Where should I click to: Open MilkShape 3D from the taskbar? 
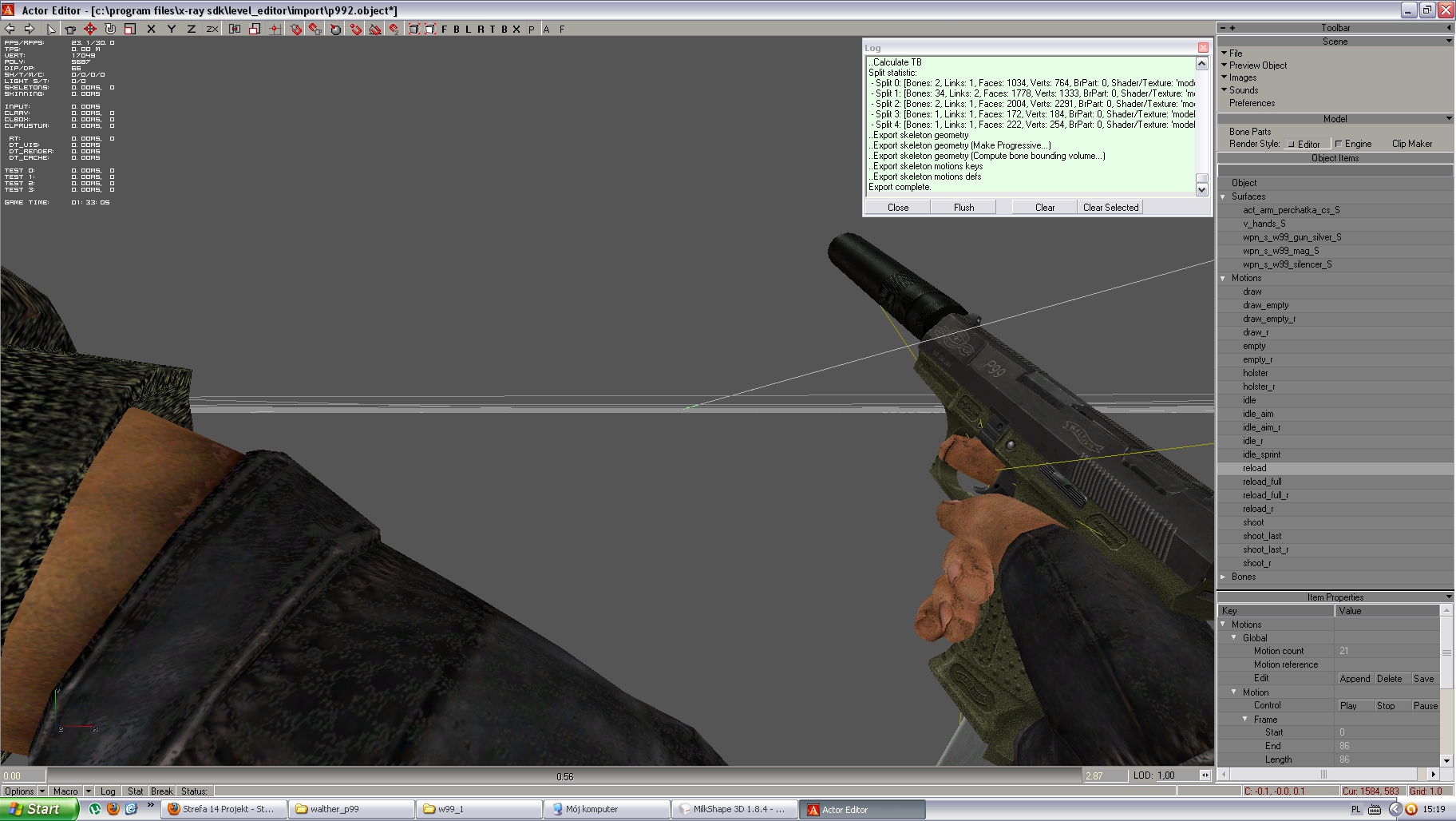coord(734,809)
